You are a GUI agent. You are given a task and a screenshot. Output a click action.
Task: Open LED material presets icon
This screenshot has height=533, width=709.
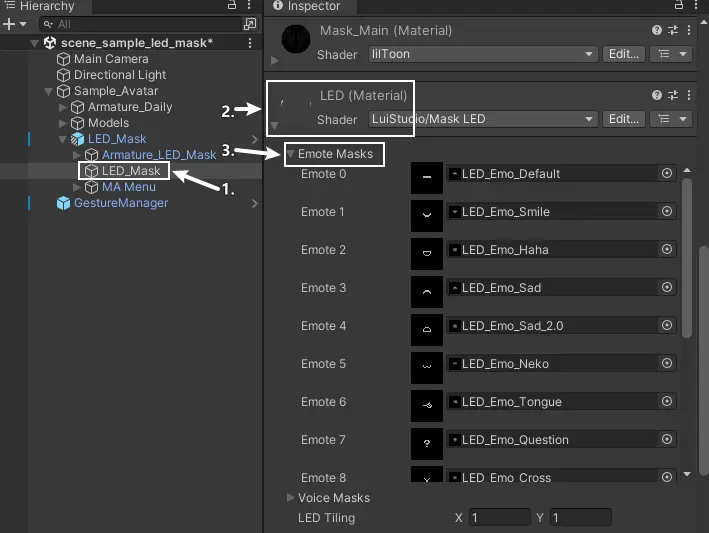673,95
